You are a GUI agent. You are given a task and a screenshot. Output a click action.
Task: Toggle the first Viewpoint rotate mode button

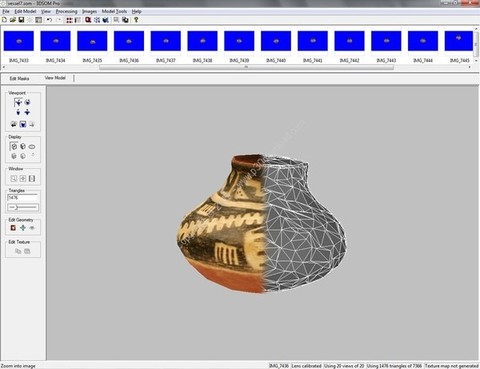[x=18, y=102]
